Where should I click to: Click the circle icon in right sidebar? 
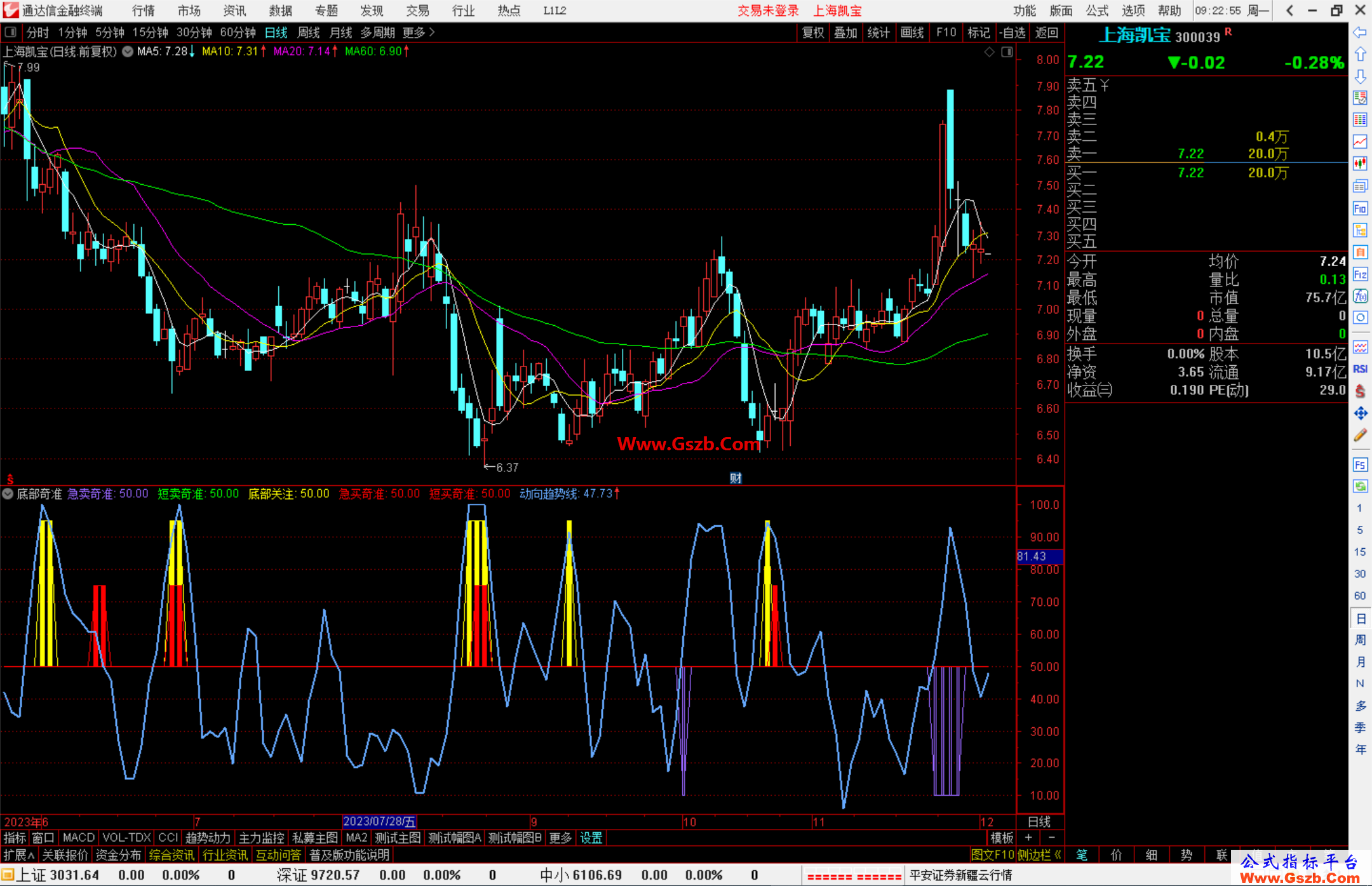coord(1360,318)
